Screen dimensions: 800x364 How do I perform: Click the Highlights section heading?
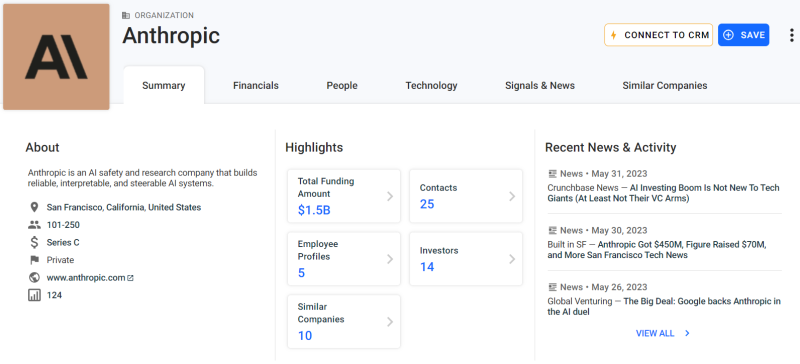[314, 148]
